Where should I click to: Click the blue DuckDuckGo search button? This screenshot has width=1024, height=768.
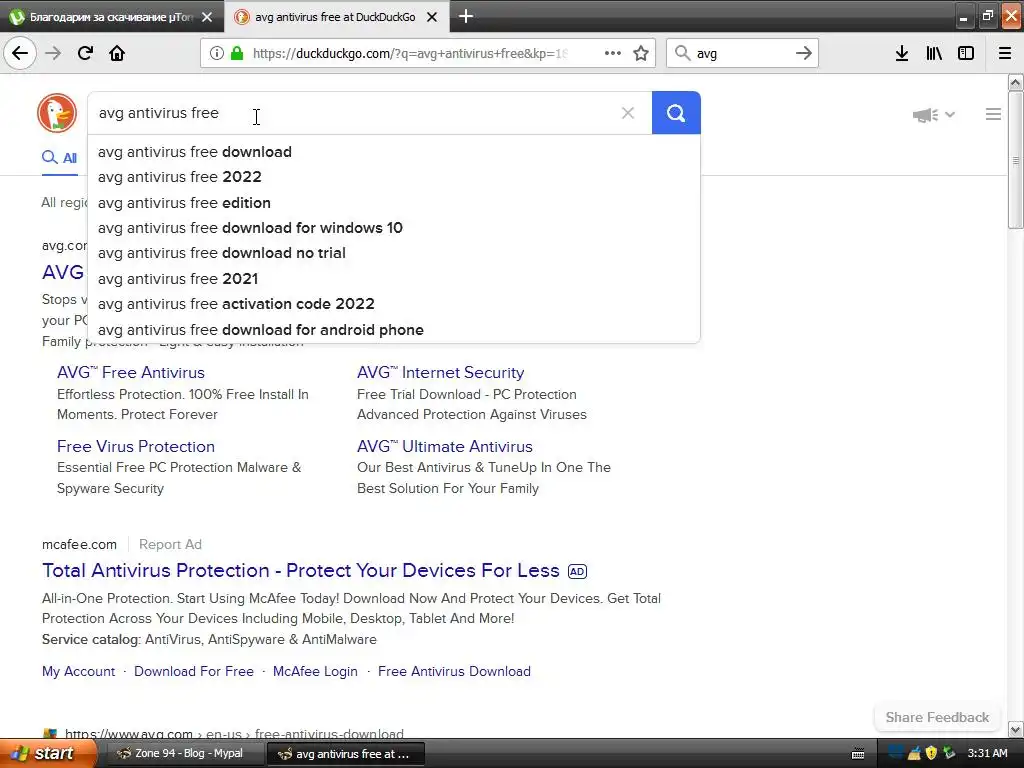676,113
